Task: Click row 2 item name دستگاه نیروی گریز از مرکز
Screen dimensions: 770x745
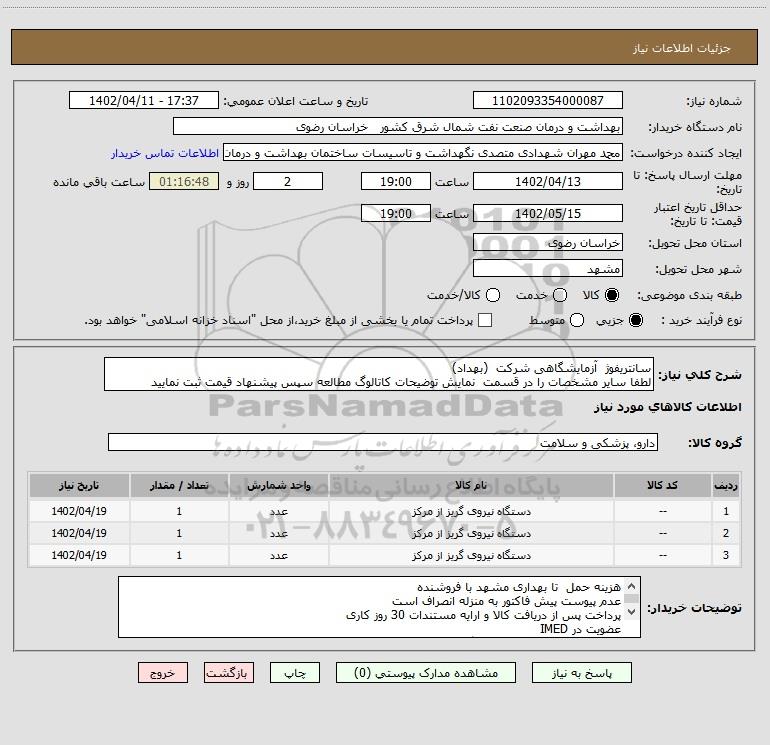Action: click(471, 533)
